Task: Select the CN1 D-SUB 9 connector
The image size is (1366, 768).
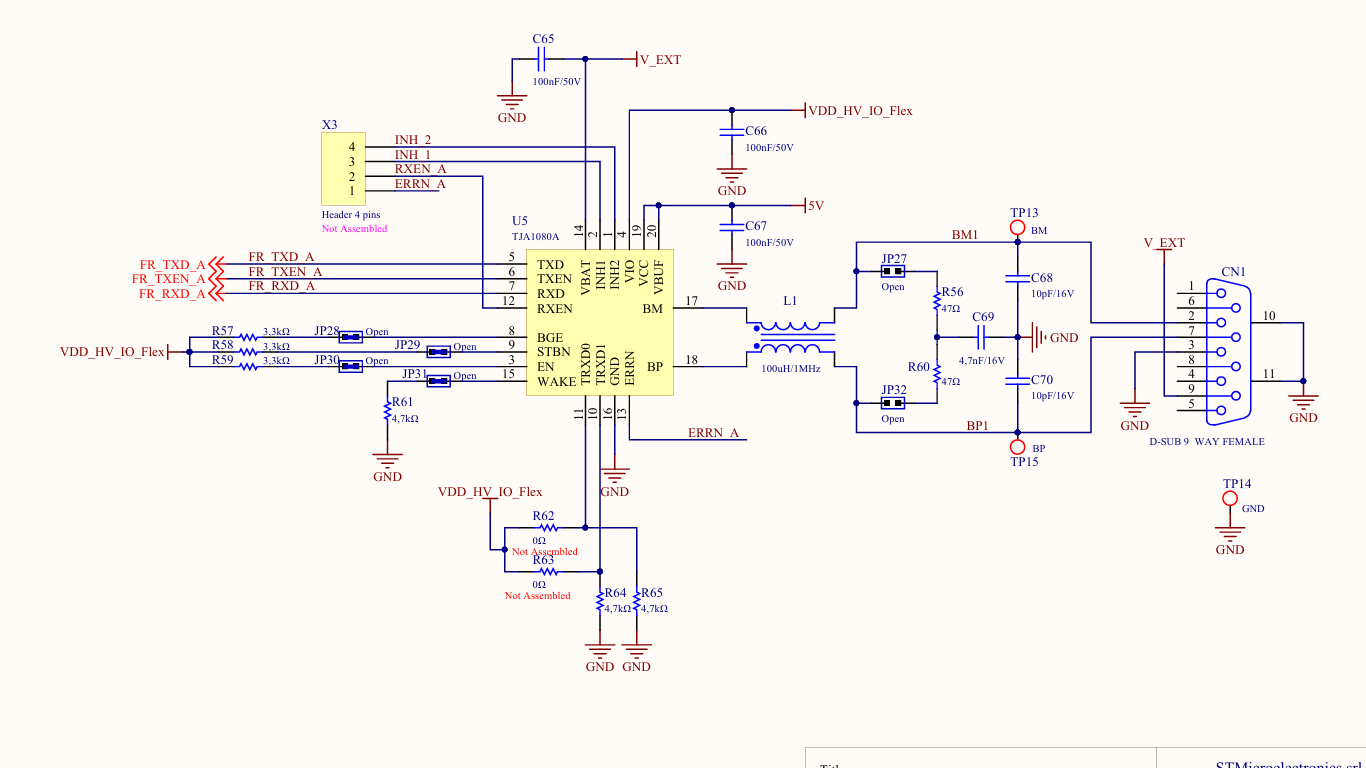Action: (x=1228, y=351)
